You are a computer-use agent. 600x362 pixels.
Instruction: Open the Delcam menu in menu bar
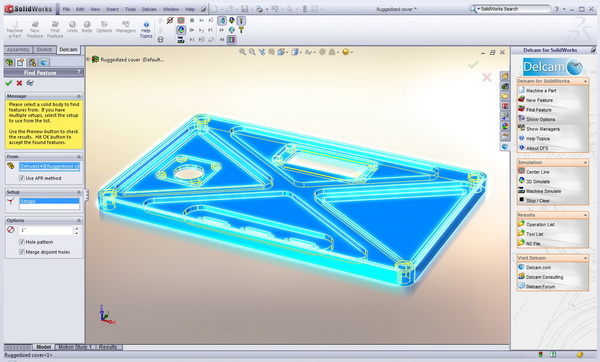point(149,9)
